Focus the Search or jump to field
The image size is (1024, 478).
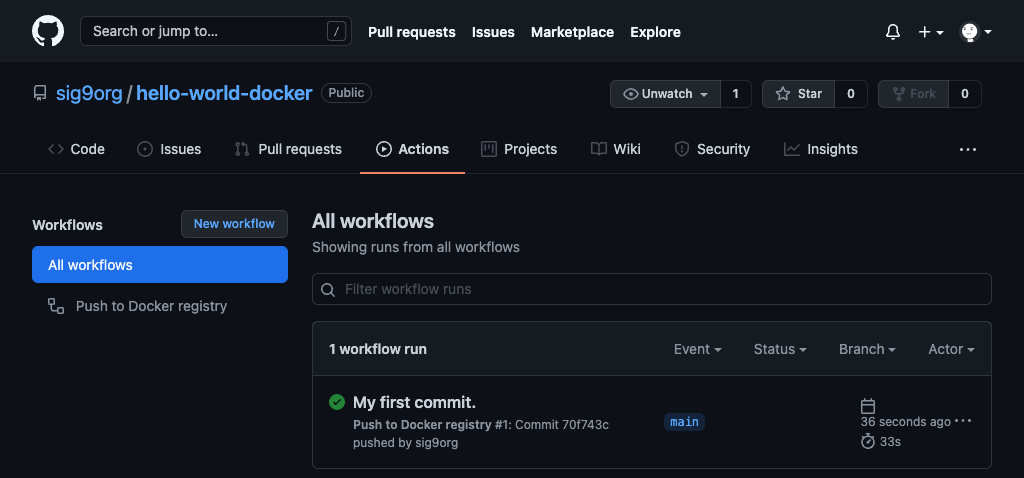pyautogui.click(x=216, y=31)
